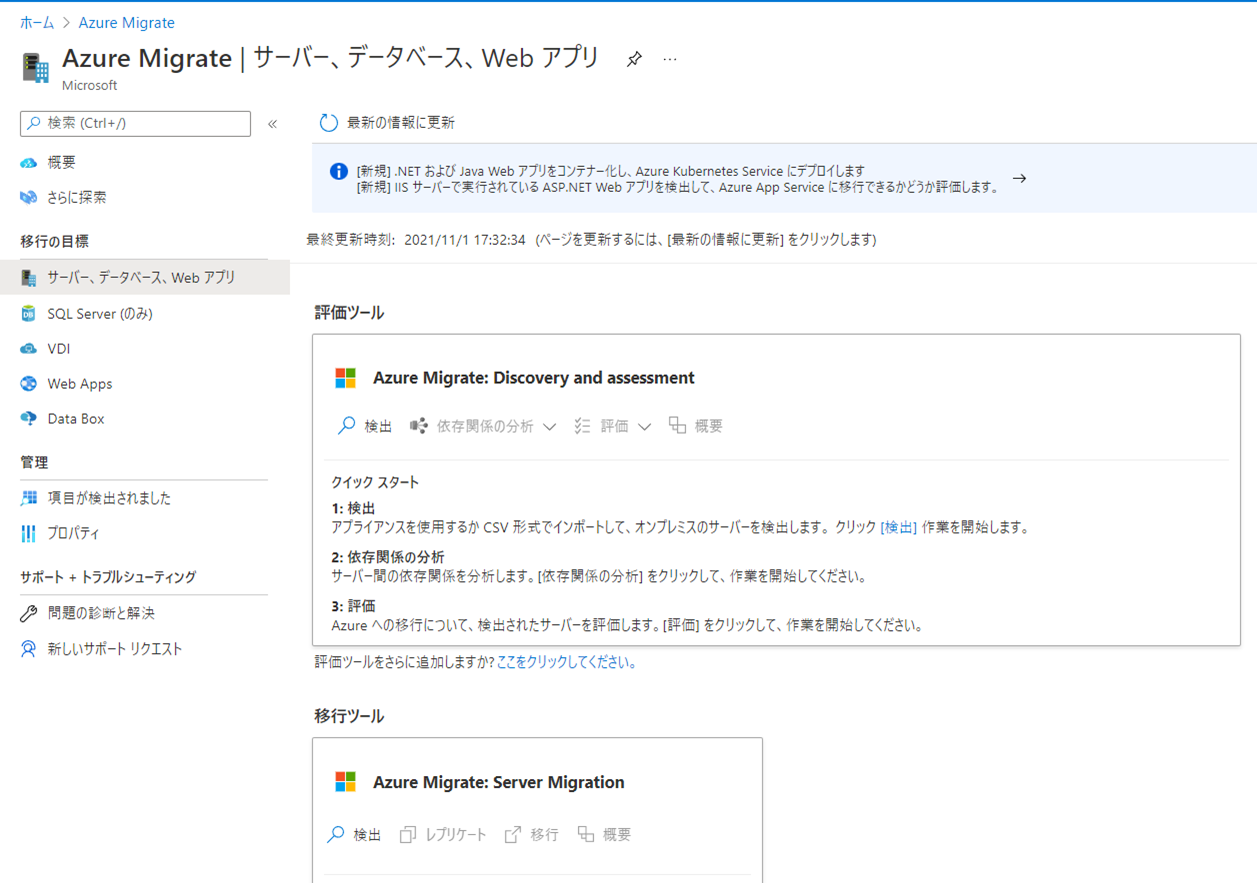Navigate to ホーム via the breadcrumb link
Viewport: 1257px width, 883px height.
pos(36,22)
